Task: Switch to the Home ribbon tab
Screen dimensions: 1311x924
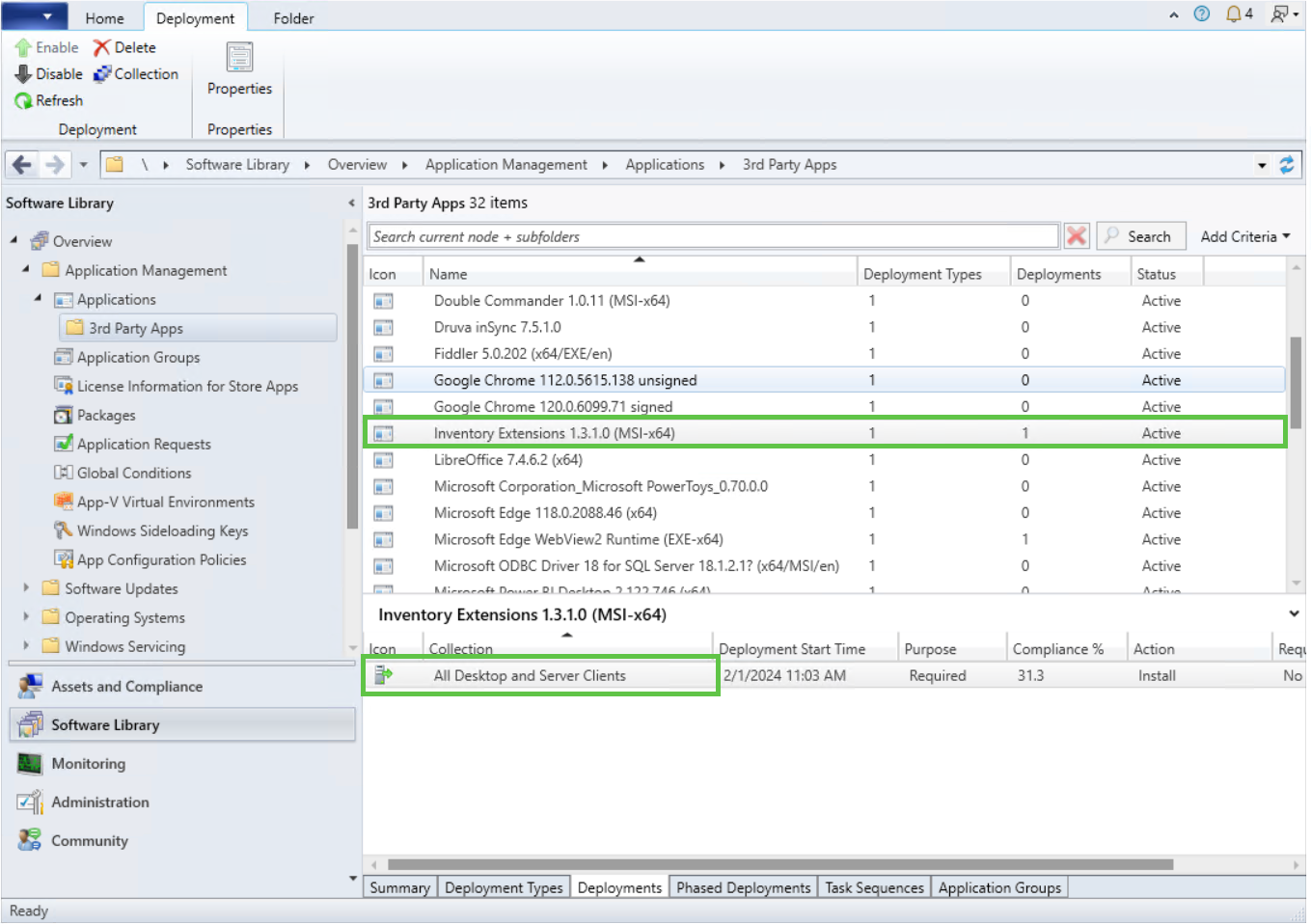Action: click(104, 18)
